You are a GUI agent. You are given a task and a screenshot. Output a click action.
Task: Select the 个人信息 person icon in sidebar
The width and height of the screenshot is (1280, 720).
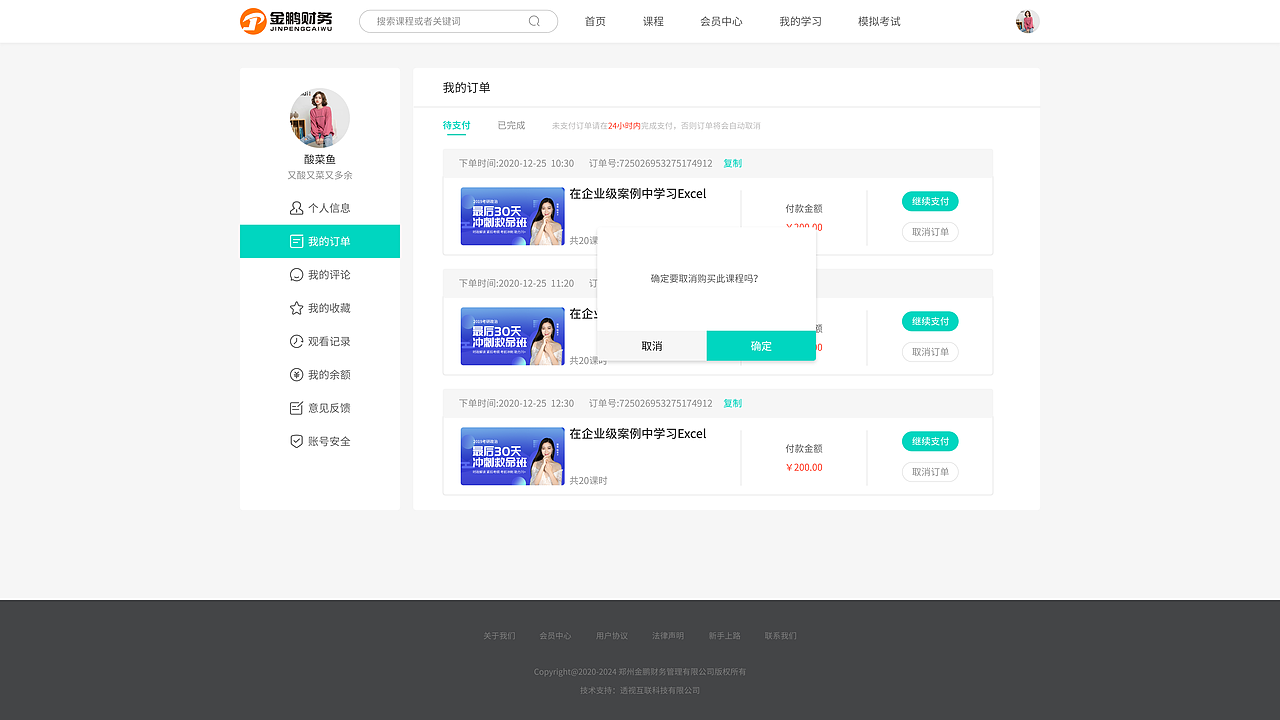click(x=296, y=207)
